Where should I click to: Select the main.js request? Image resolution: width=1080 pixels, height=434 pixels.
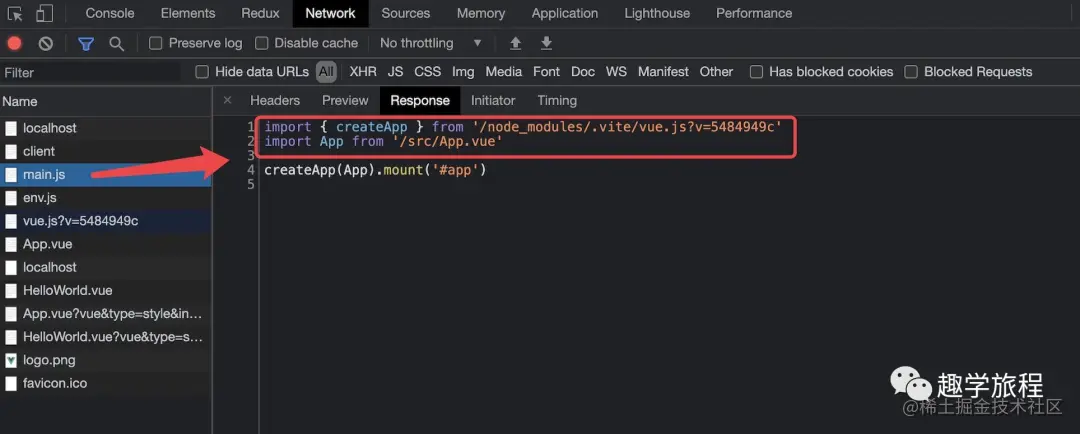[x=105, y=175]
